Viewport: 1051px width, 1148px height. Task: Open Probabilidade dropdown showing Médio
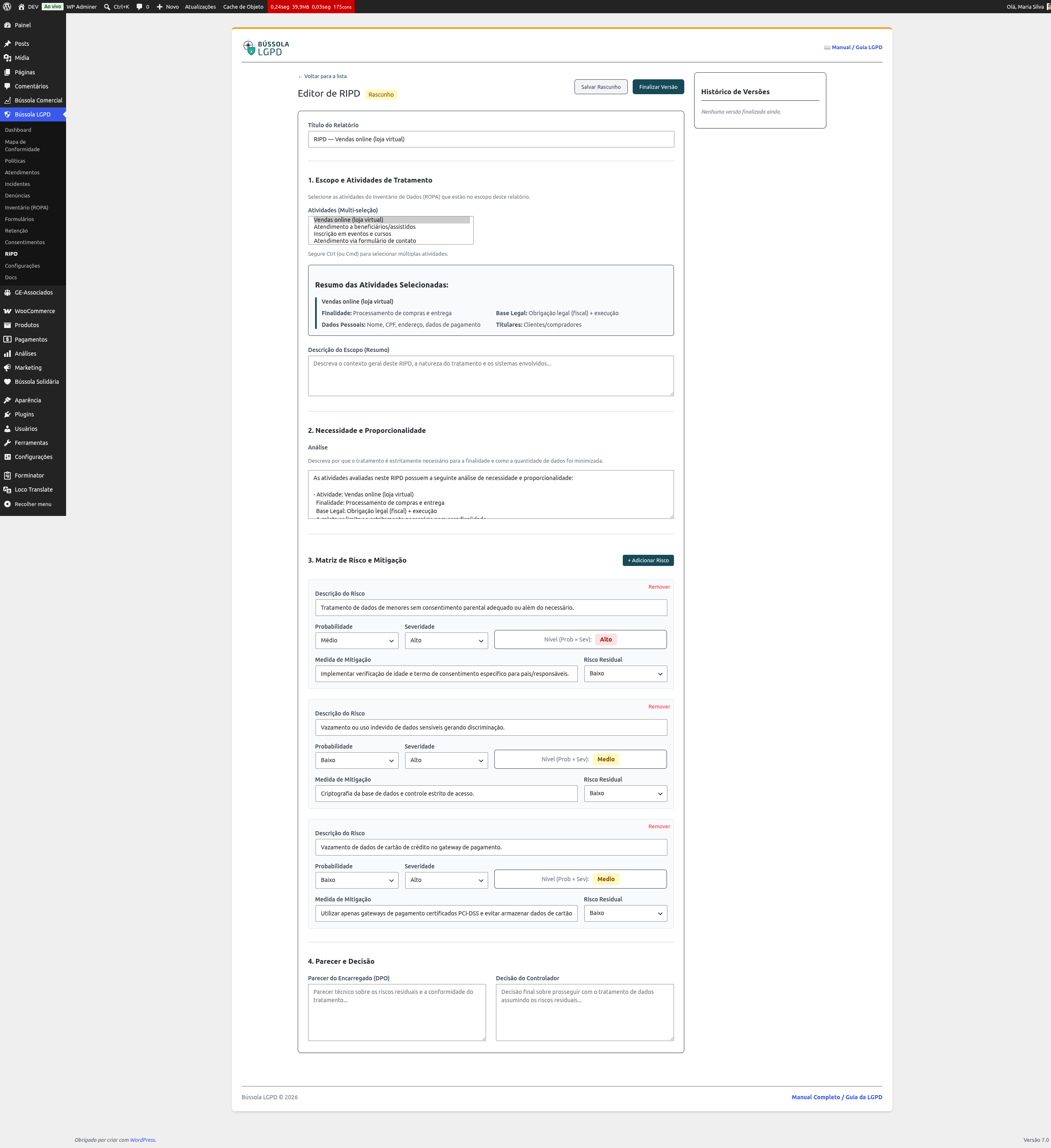click(356, 641)
